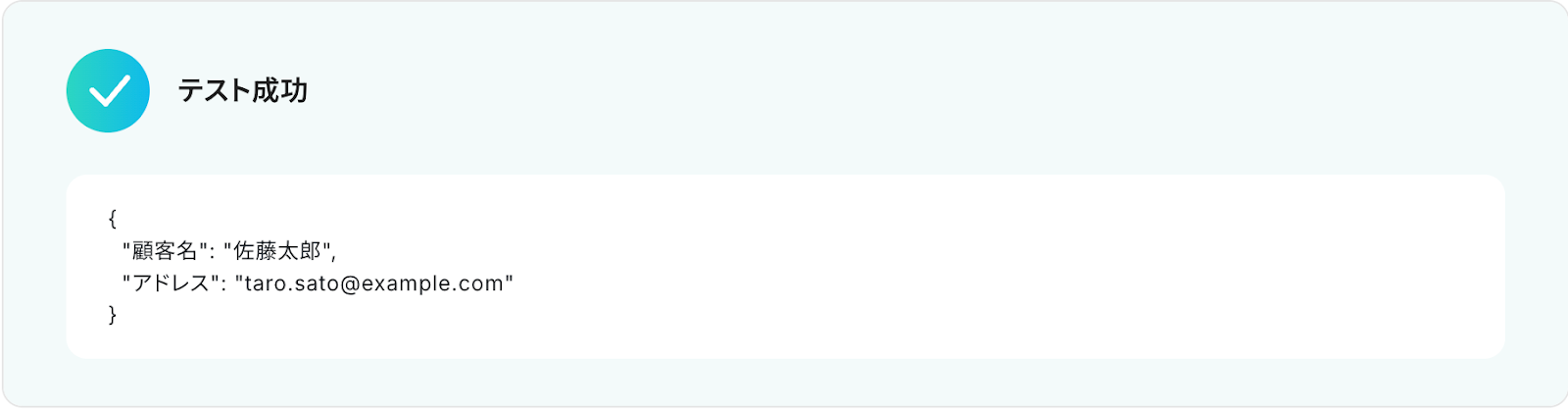Click the word テスト in the heading
The image size is (1568, 412).
click(x=215, y=90)
